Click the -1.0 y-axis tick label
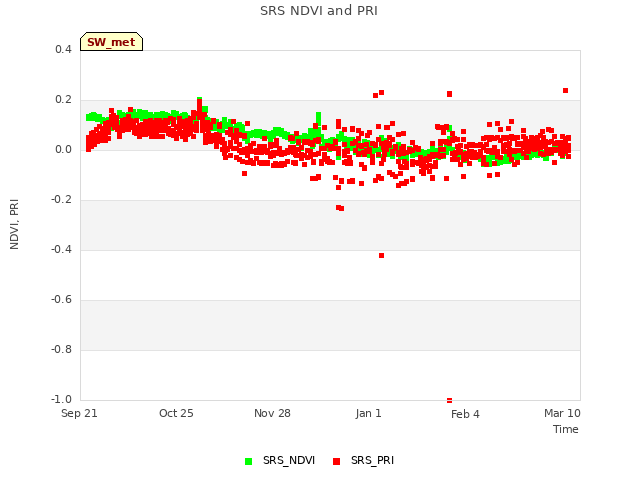The width and height of the screenshot is (640, 480). [61, 399]
